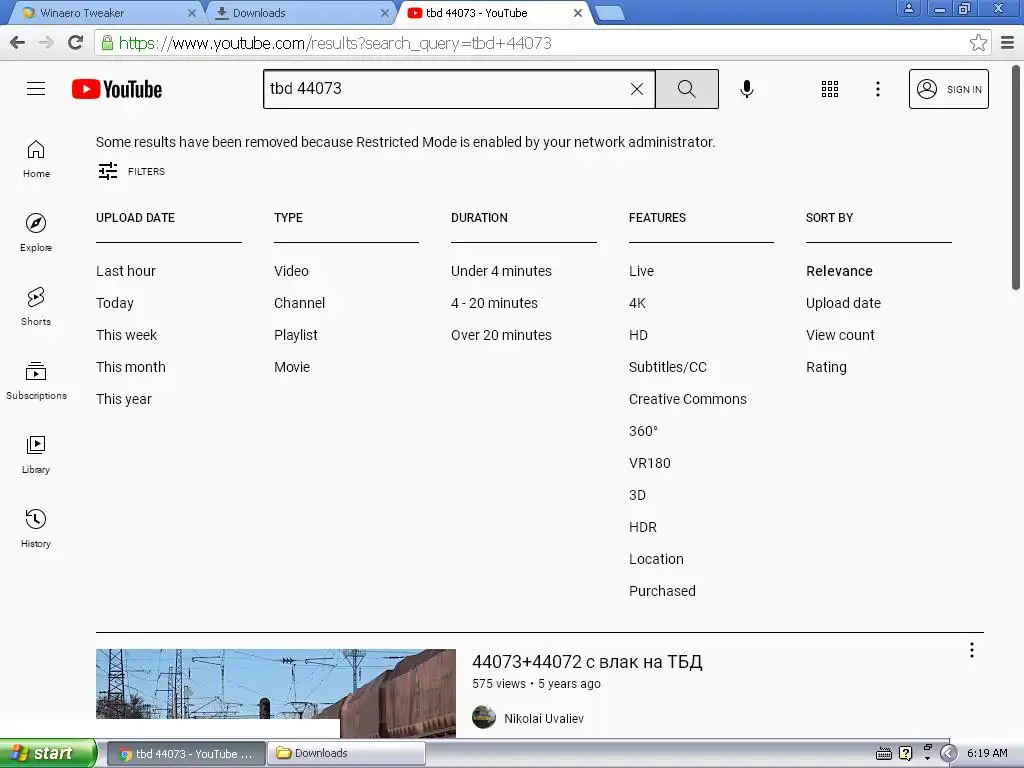Filter by This year

pyautogui.click(x=124, y=399)
